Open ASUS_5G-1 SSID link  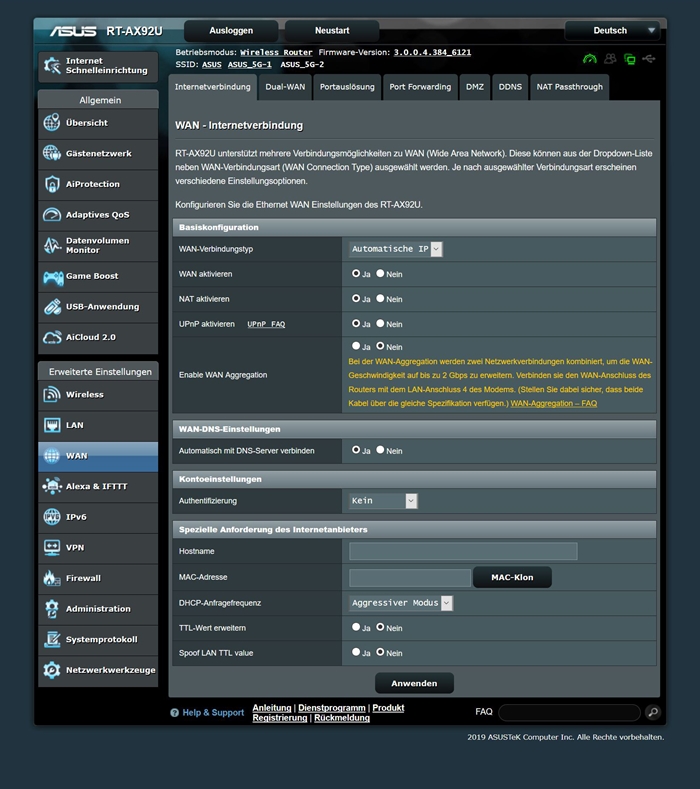250,64
